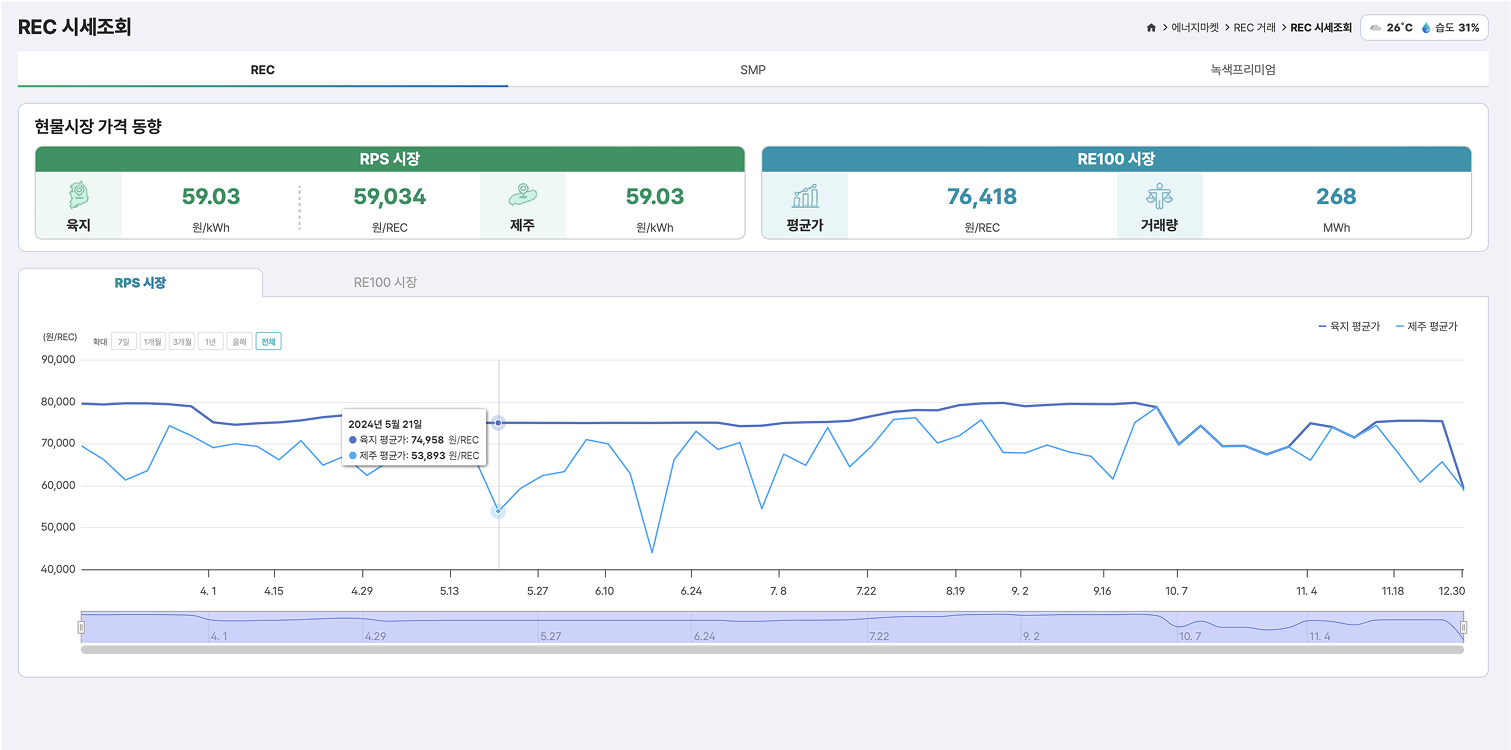Viewport: 1511px width, 750px height.
Task: Click the 거래량 balance scale icon
Action: 1159,195
